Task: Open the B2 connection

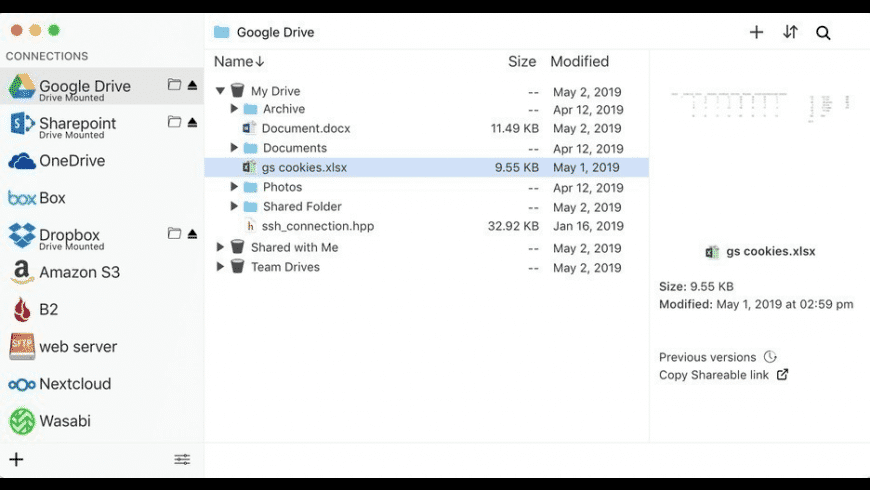Action: point(102,310)
